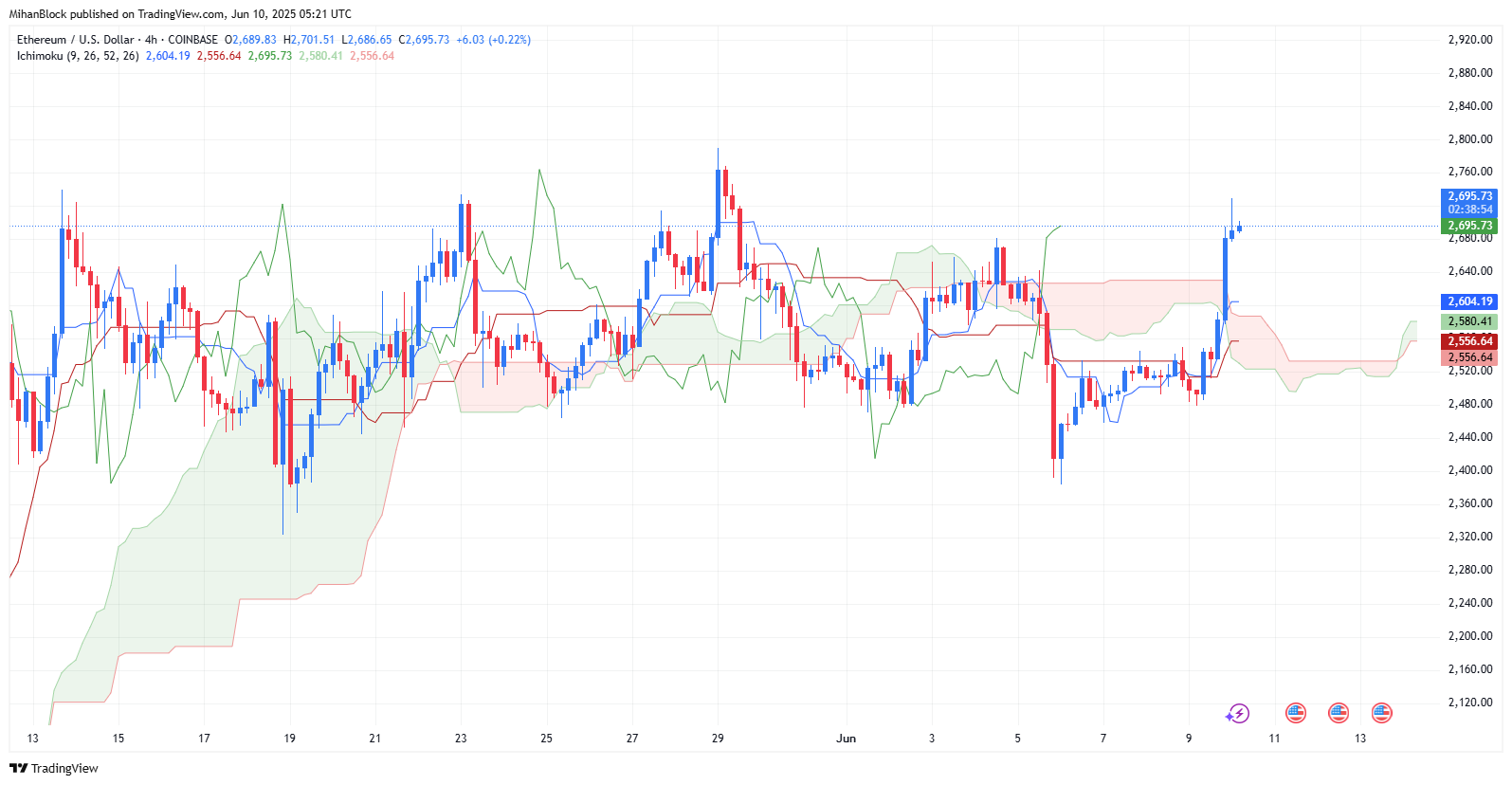Click the 4h interval in the chart title

pos(151,40)
